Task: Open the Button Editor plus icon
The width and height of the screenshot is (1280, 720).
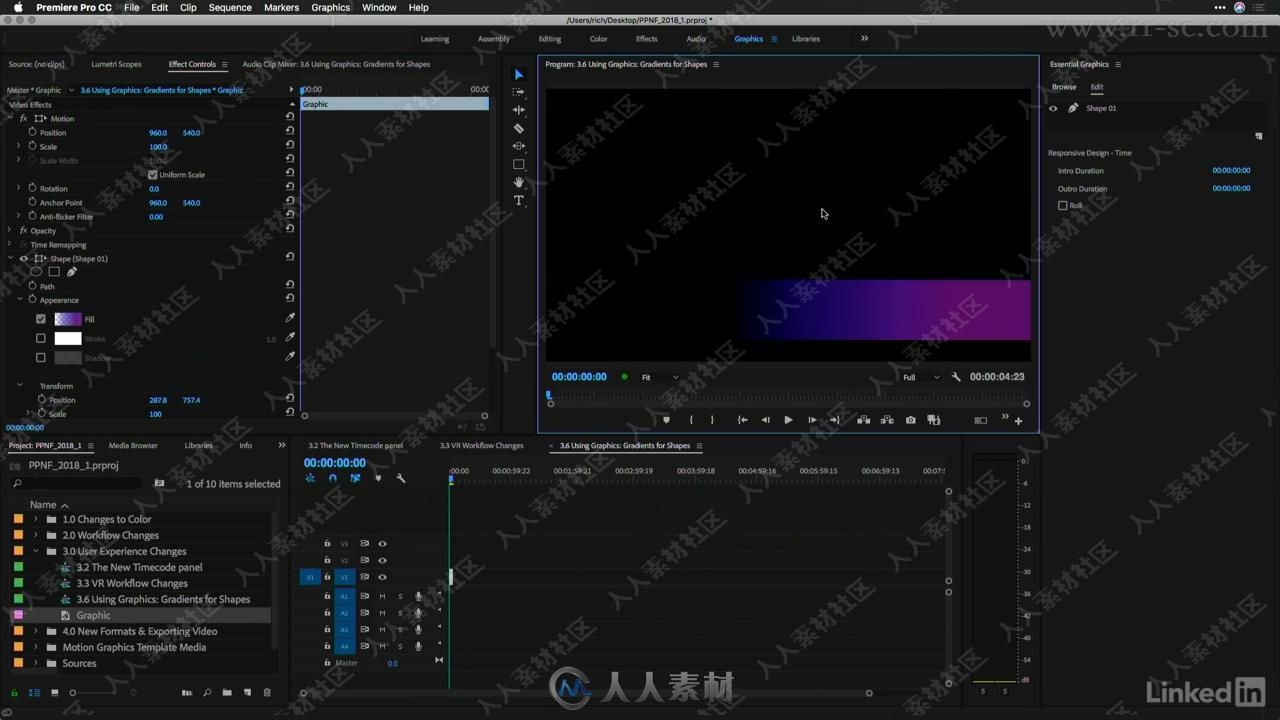Action: tap(1018, 420)
